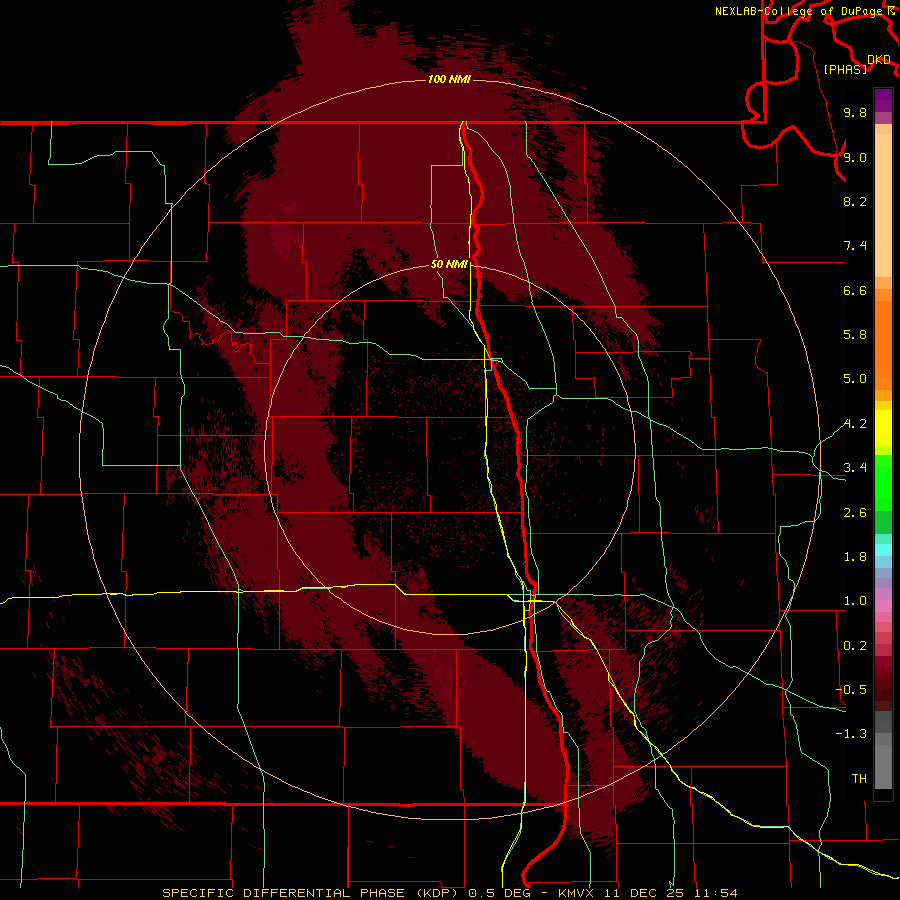Click the 2.6 scale value

tap(855, 513)
